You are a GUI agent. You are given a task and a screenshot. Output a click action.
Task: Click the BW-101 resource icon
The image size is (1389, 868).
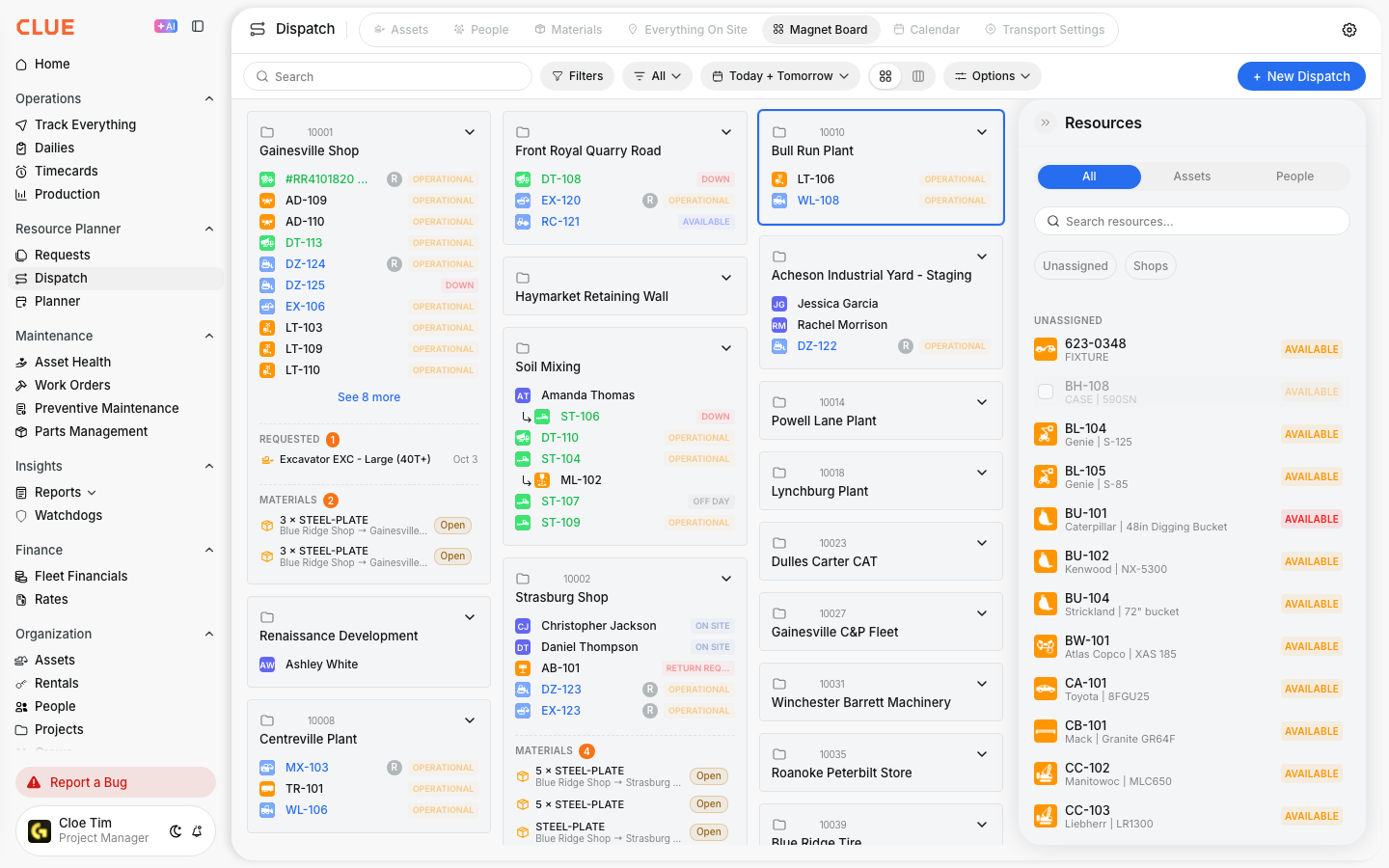point(1046,646)
